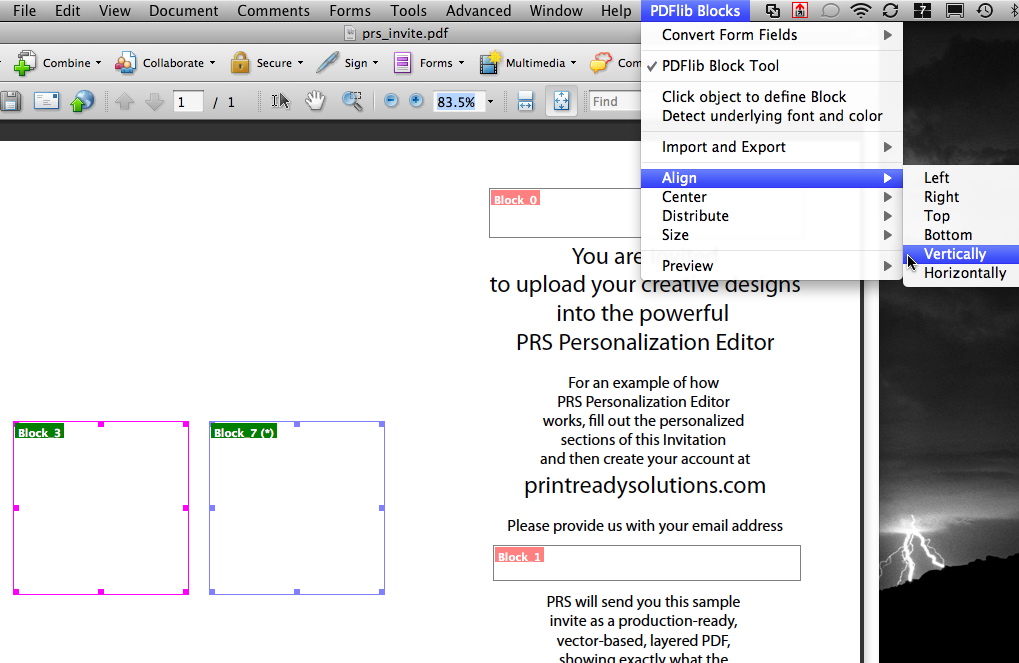Image resolution: width=1019 pixels, height=663 pixels.
Task: Click the Combine files icon
Action: tap(25, 63)
